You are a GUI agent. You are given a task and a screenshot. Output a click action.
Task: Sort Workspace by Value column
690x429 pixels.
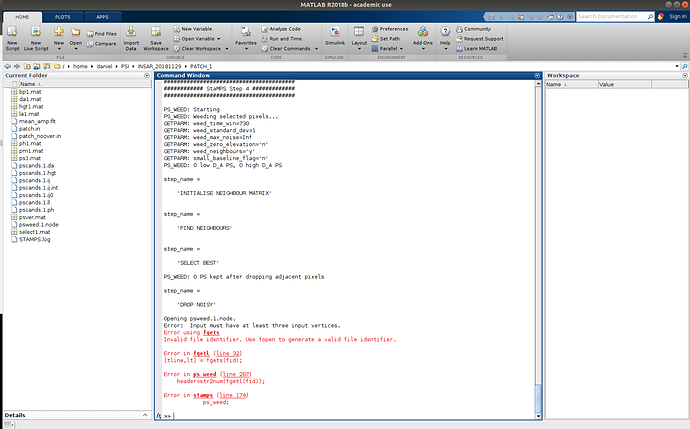(624, 84)
